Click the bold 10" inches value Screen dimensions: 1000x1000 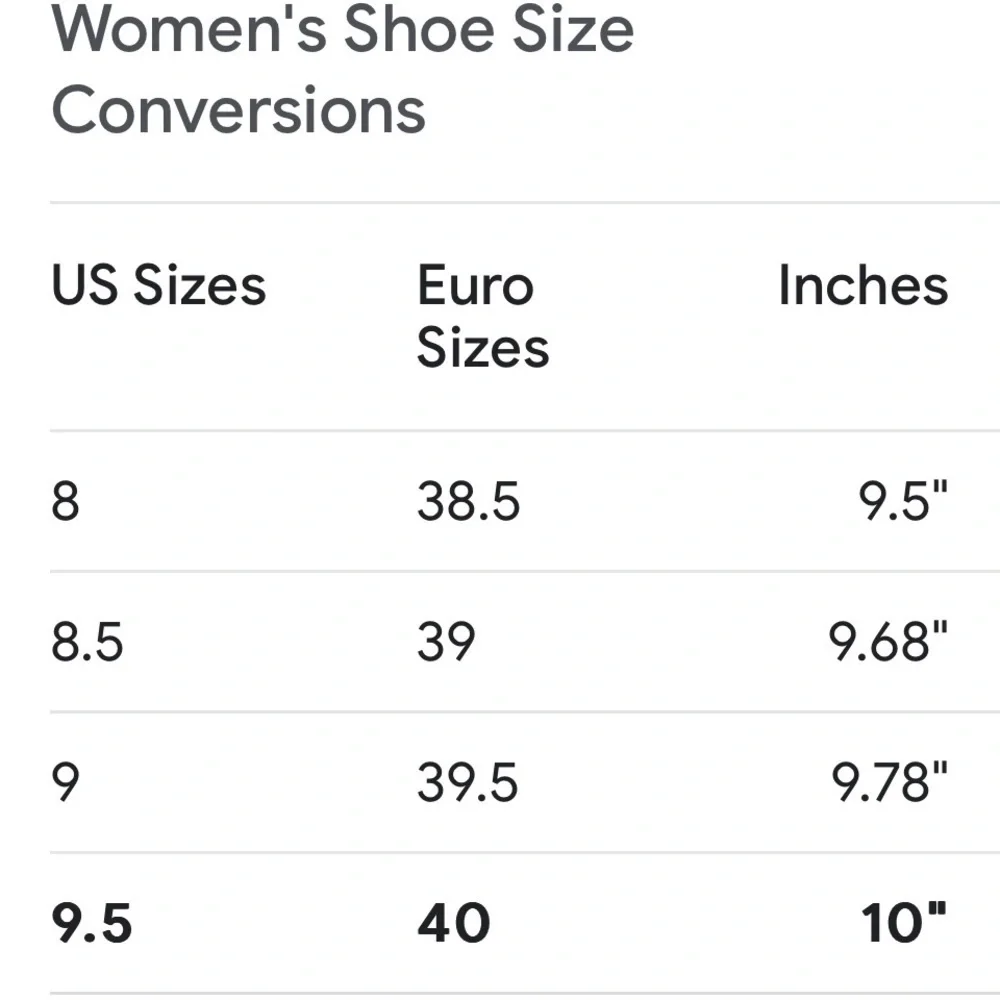coord(904,922)
